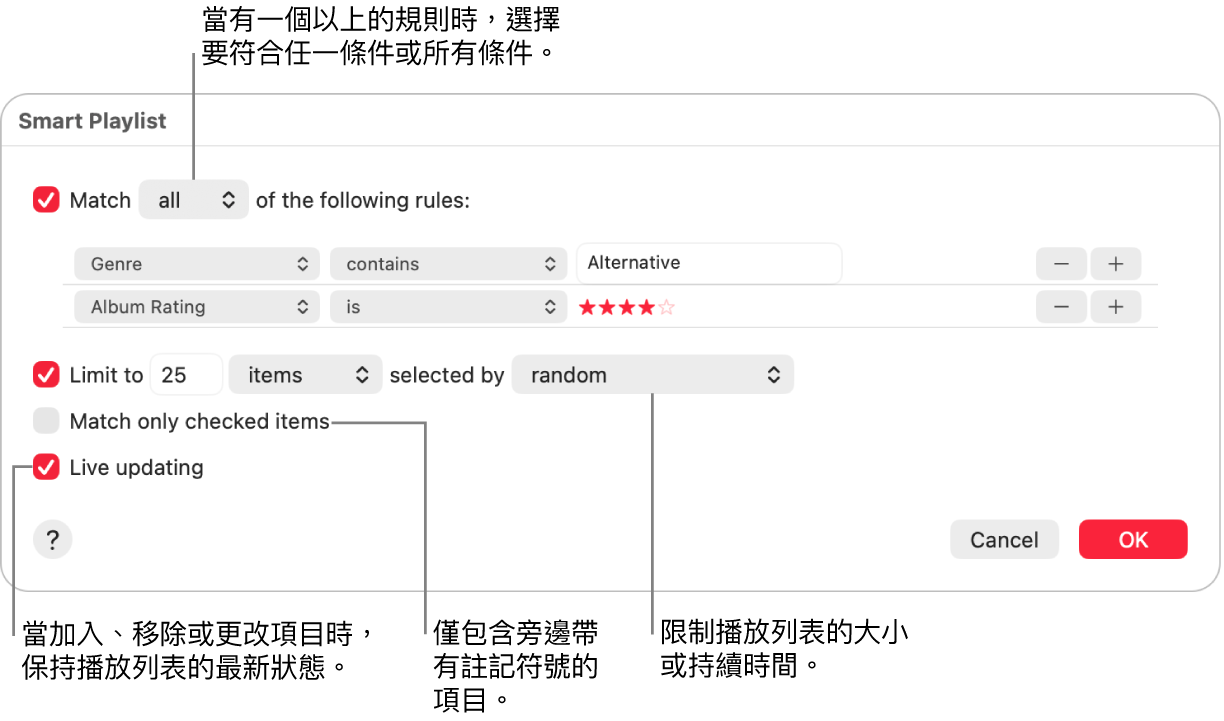Add a rule after Album Rating row
Image resolution: width=1224 pixels, height=721 pixels.
click(x=1116, y=307)
